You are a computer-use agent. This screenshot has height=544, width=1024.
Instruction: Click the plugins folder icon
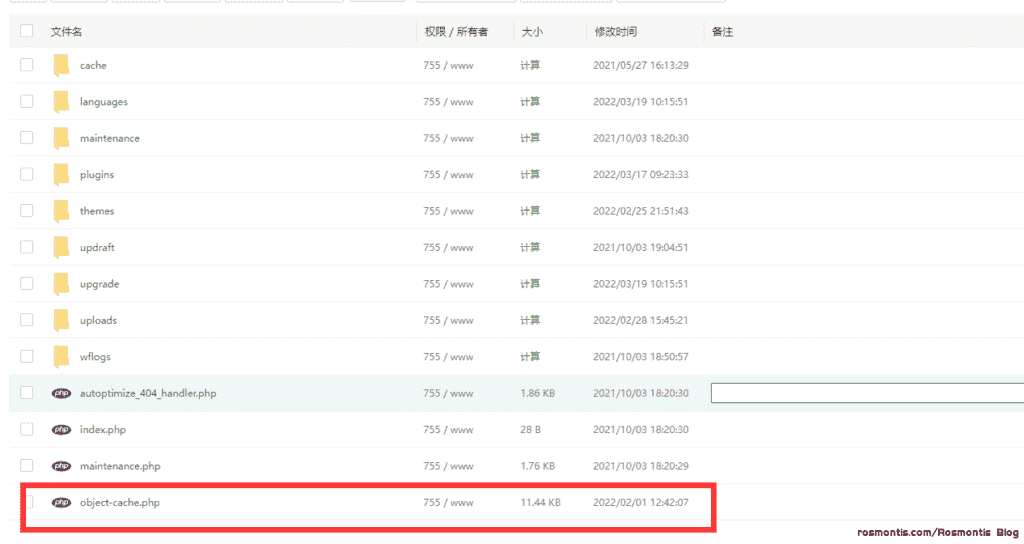(x=61, y=174)
